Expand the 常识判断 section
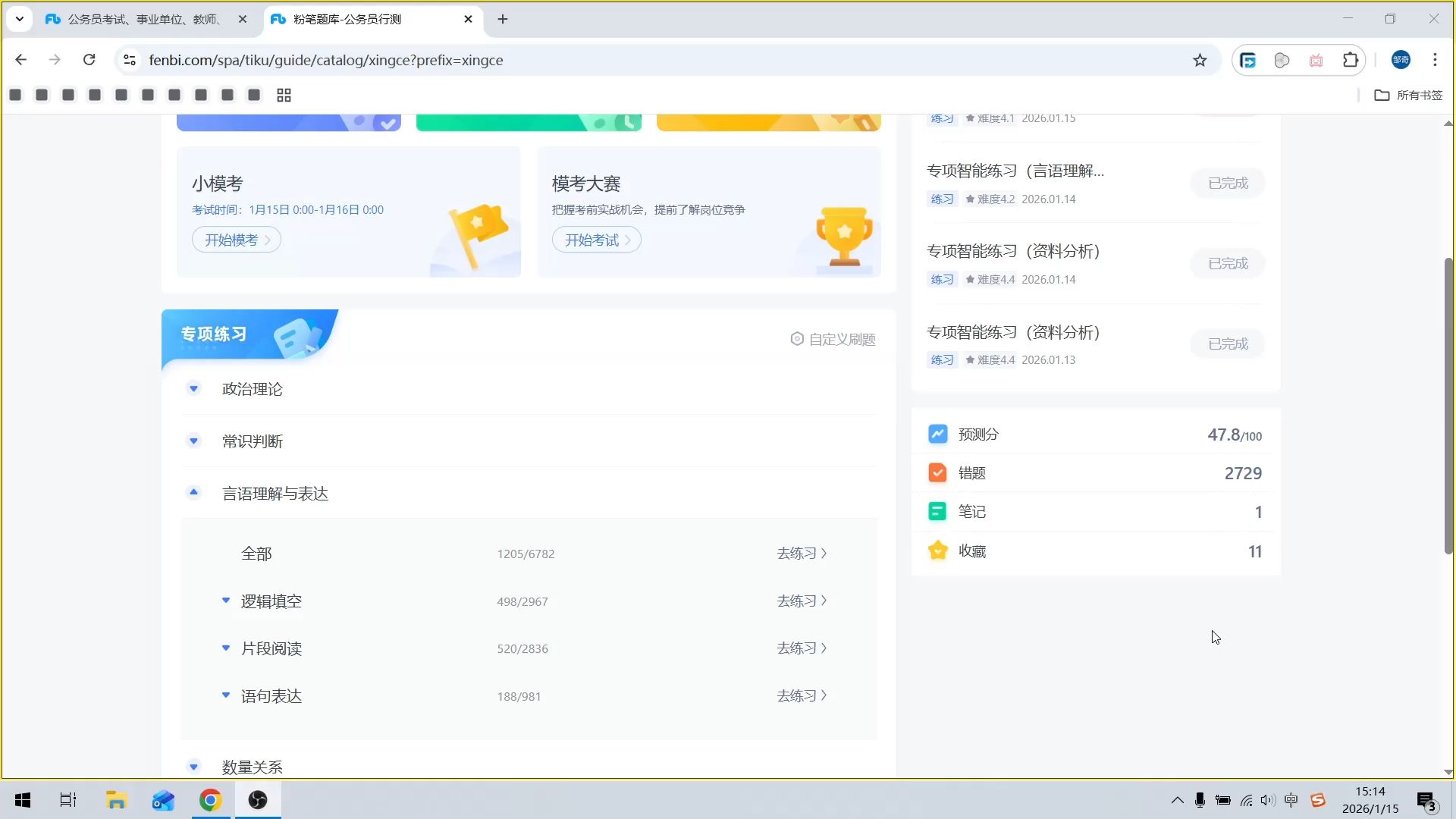1456x819 pixels. (193, 441)
